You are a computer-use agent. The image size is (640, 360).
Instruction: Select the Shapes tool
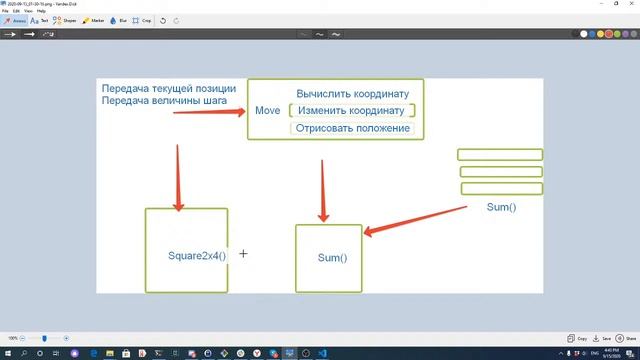(64, 20)
